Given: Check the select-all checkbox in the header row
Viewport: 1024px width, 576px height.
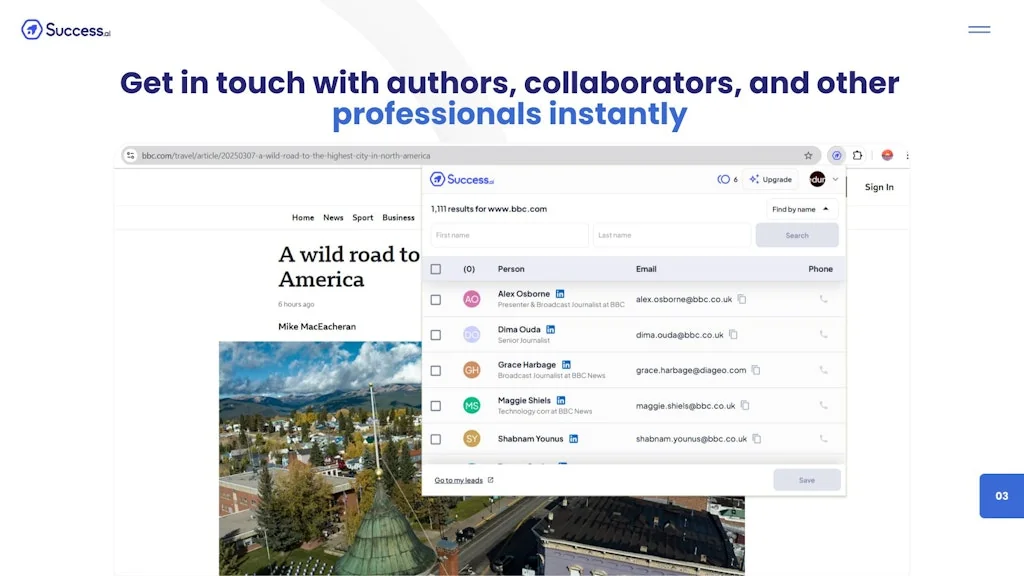Looking at the screenshot, I should (436, 268).
